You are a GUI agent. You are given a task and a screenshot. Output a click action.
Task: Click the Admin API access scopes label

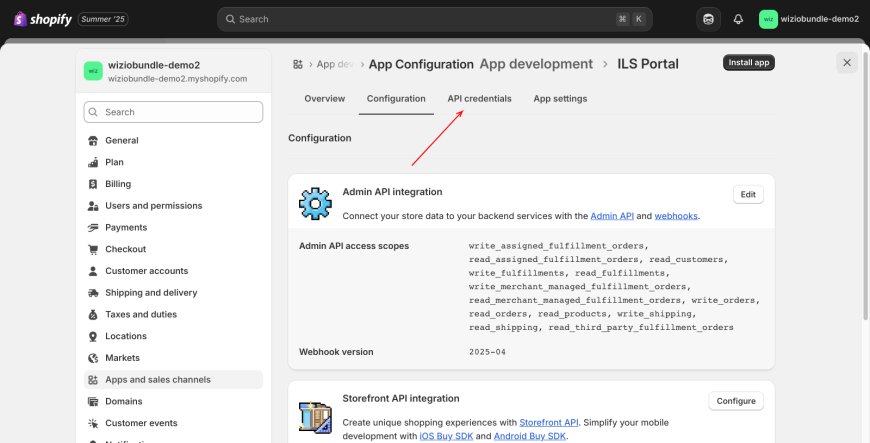[x=354, y=246]
